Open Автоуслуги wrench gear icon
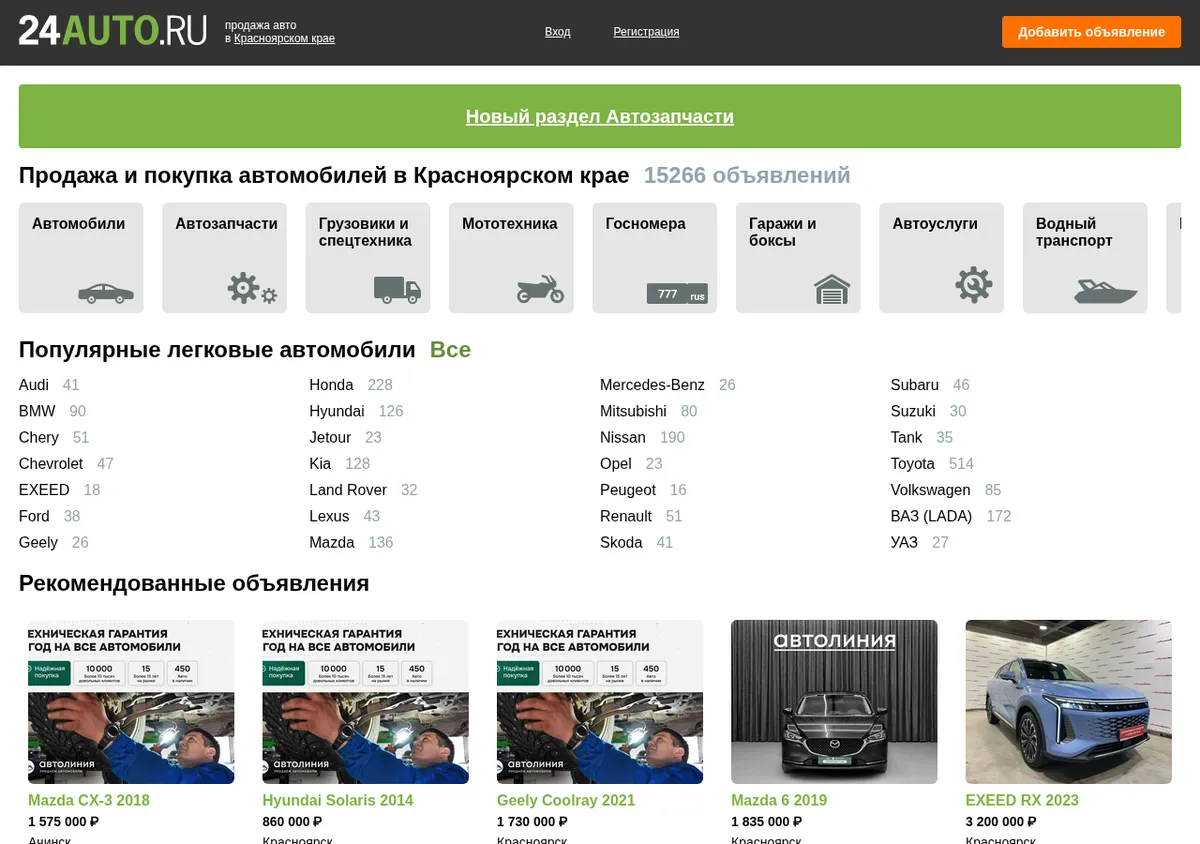Viewport: 1200px width, 844px height. click(973, 285)
